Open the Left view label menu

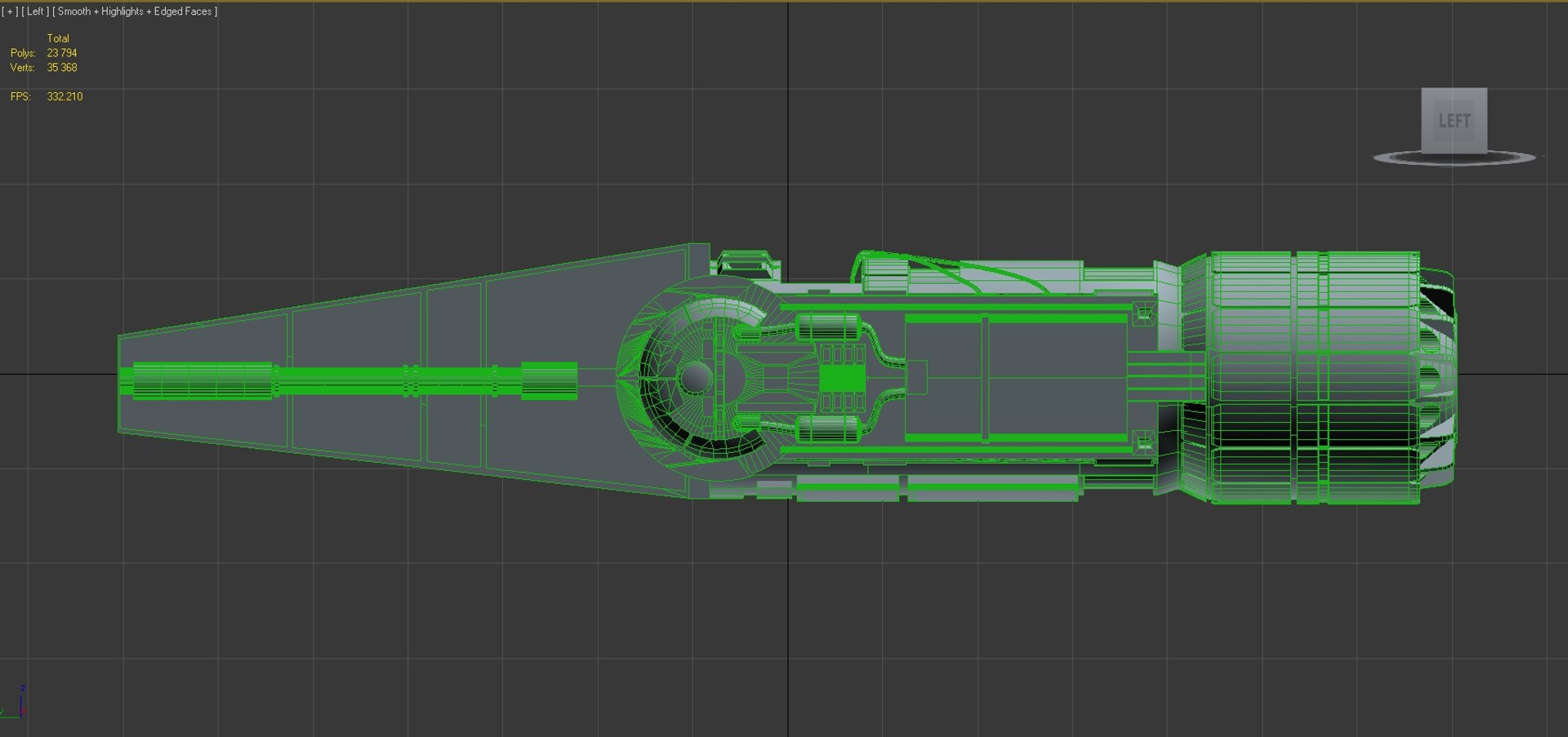[x=35, y=11]
